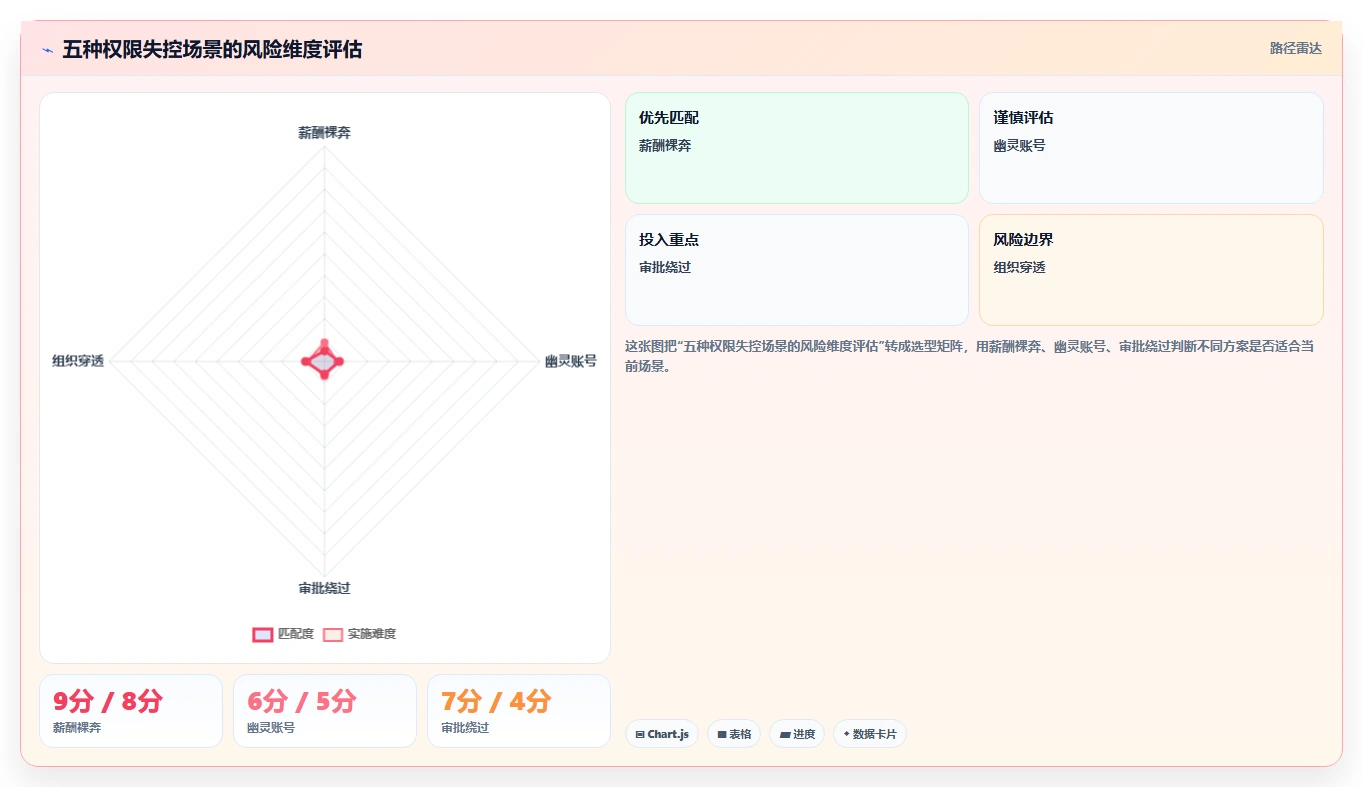Select the 风险边界 card
1363x787 pixels.
coord(1151,270)
